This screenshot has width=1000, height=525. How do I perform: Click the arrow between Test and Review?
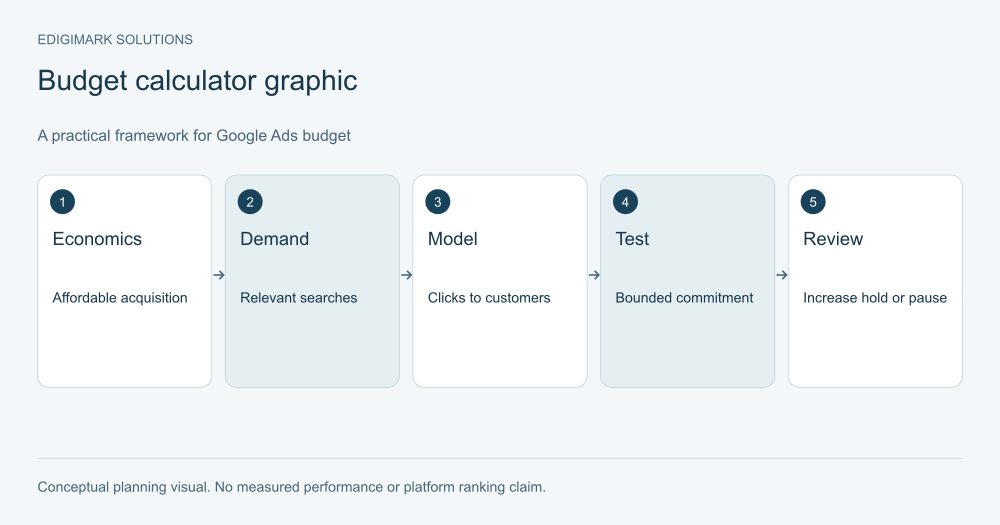click(782, 275)
